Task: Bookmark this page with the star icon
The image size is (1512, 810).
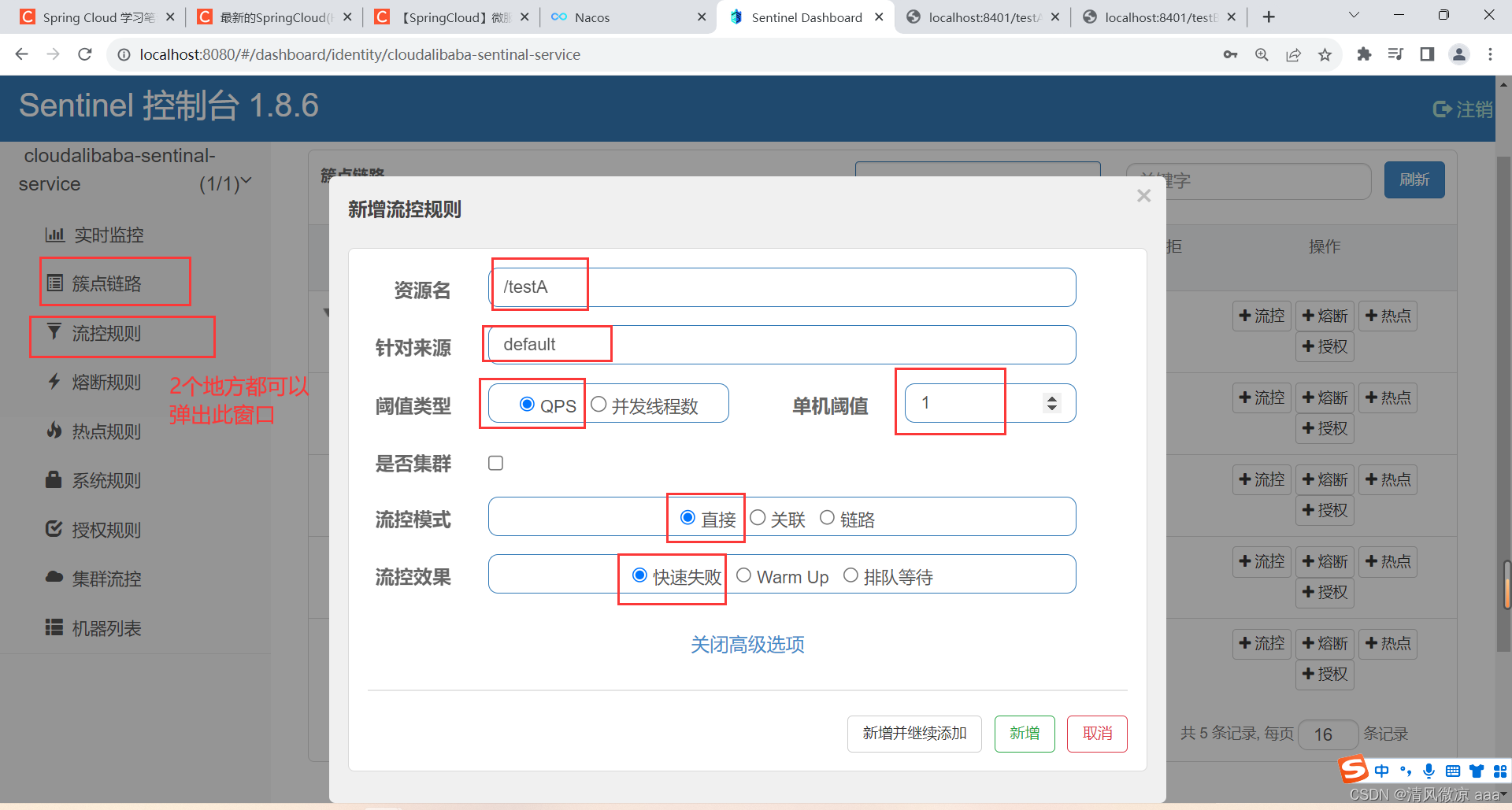Action: pyautogui.click(x=1325, y=54)
